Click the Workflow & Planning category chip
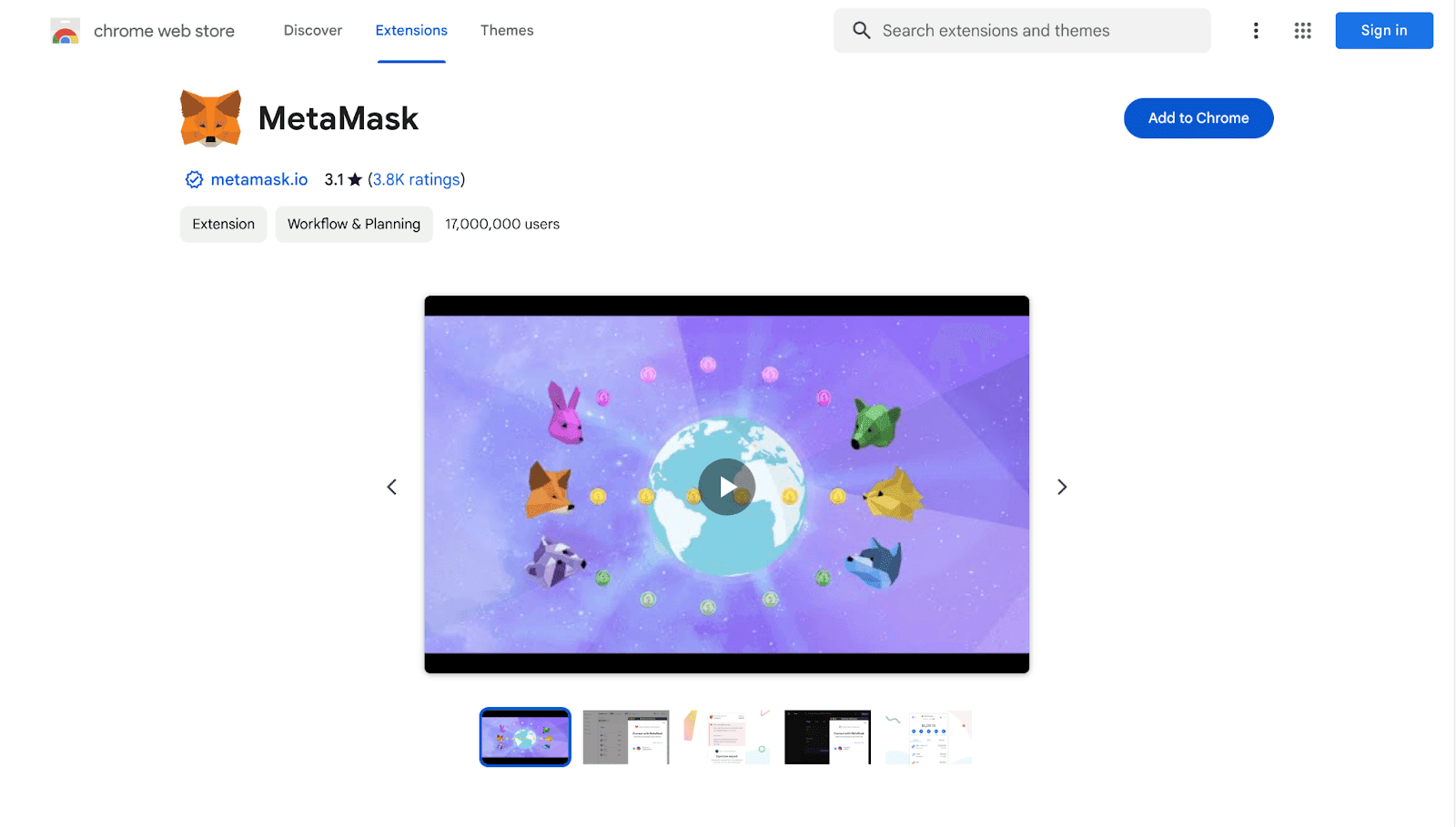Viewport: 1456px width, 827px height. [x=354, y=224]
